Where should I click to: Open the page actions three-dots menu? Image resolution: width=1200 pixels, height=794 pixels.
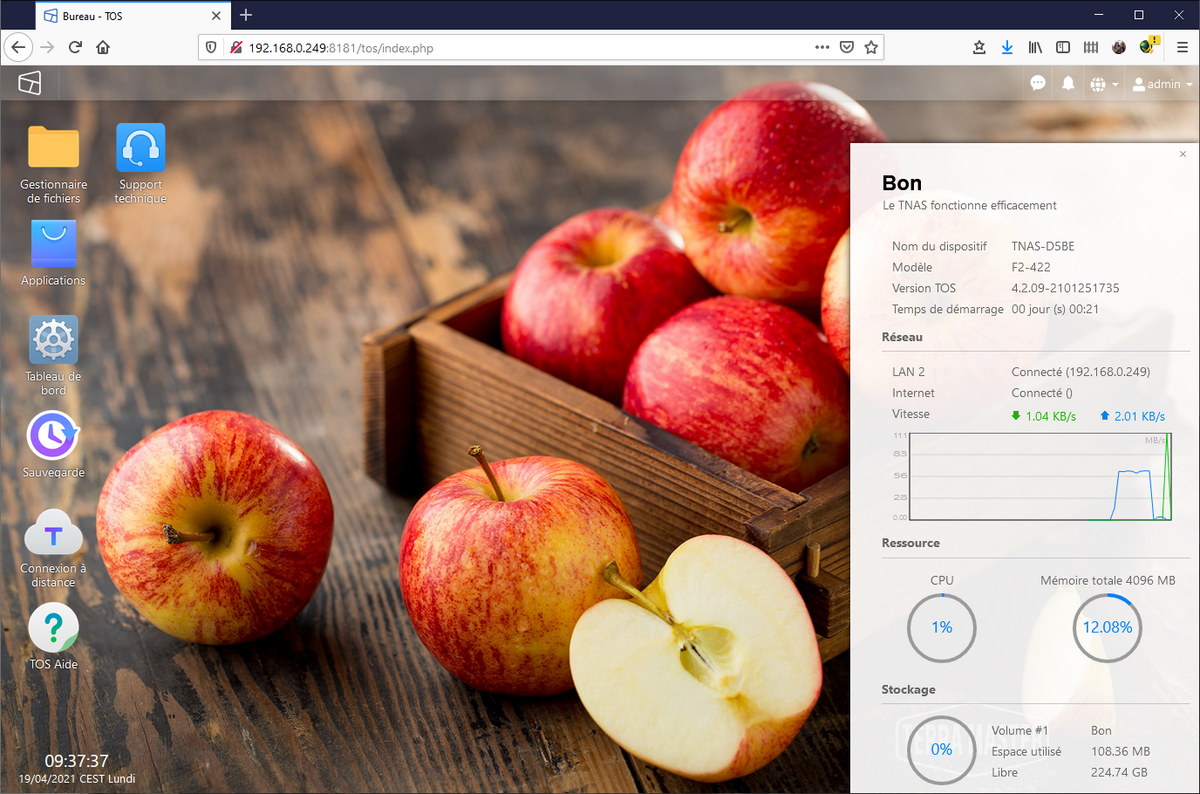[822, 47]
